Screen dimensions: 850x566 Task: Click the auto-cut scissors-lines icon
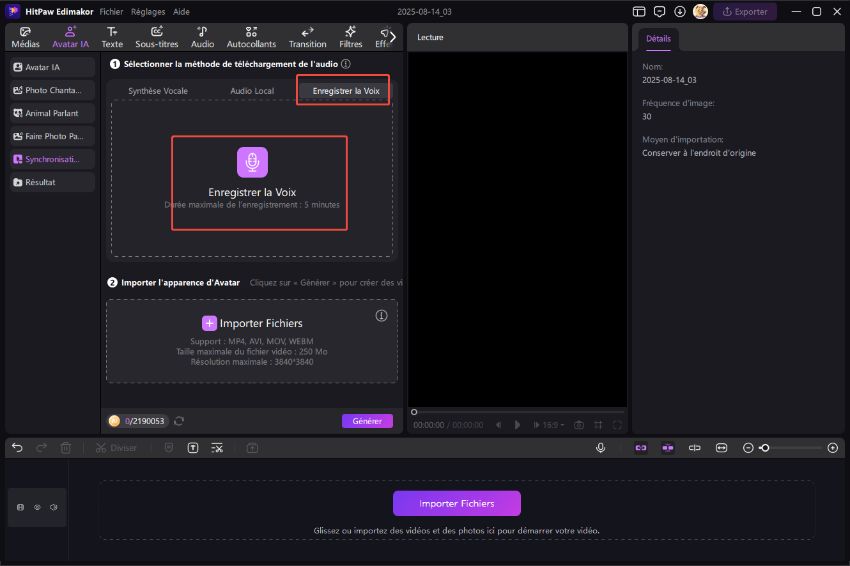(217, 448)
